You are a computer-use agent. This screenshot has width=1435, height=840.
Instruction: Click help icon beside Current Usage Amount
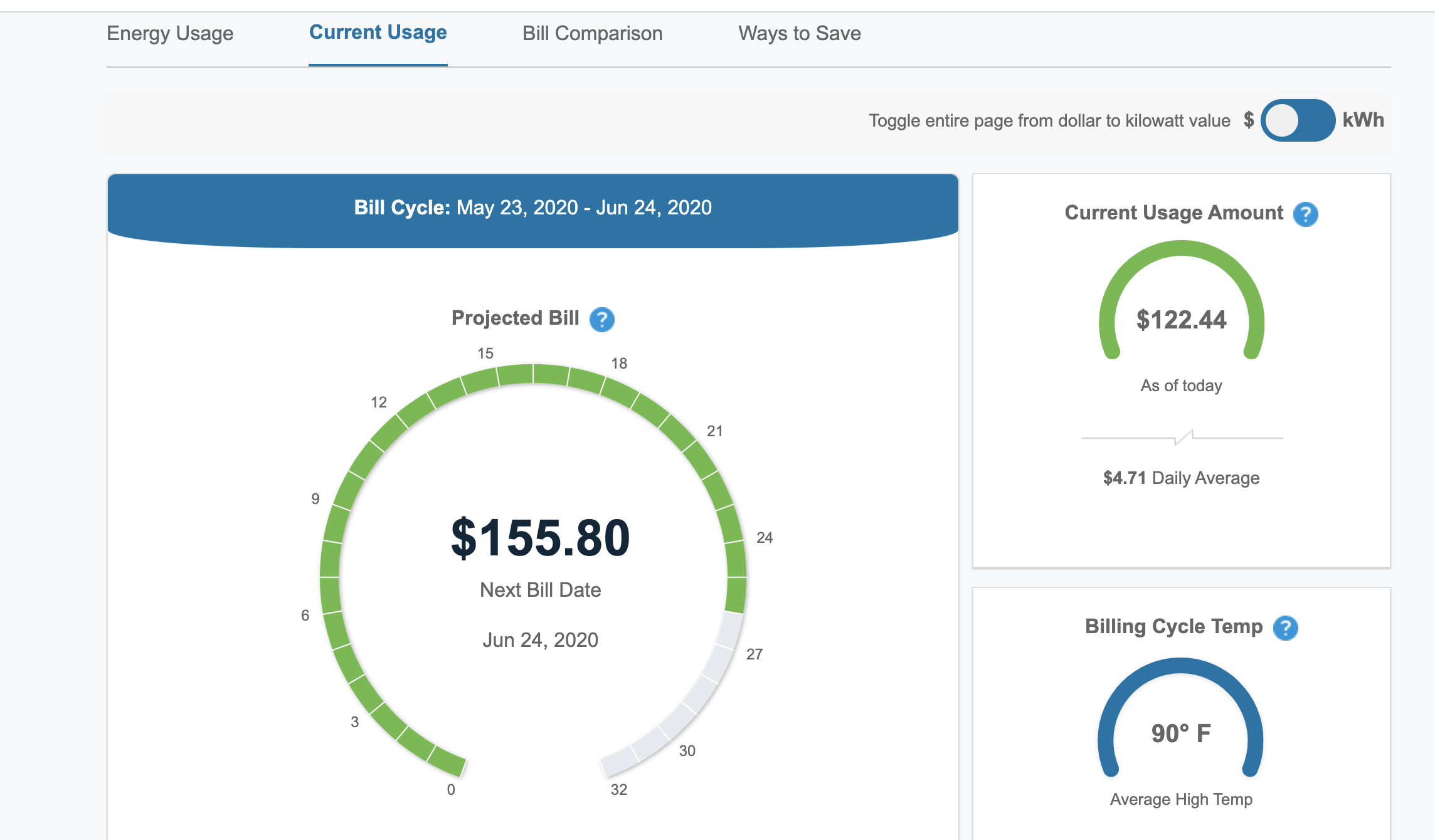[x=1305, y=214]
